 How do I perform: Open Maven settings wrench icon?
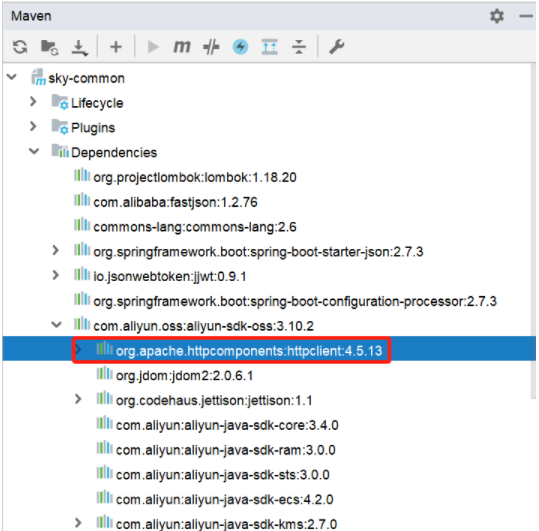tap(336, 47)
